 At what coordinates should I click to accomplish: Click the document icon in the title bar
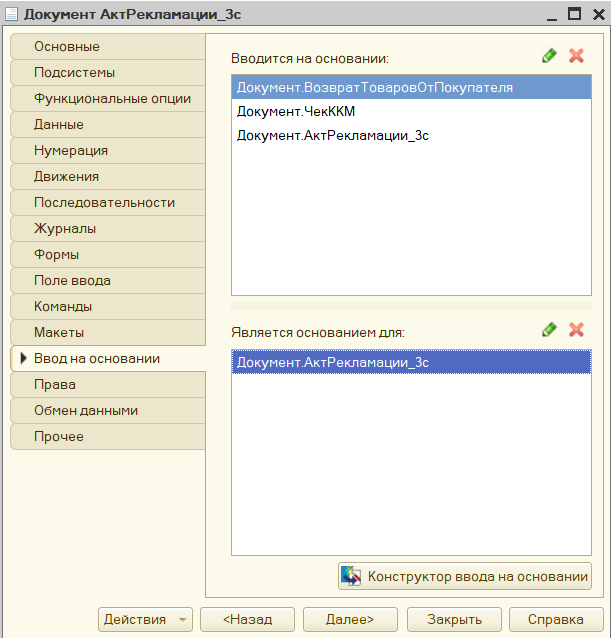pos(12,14)
